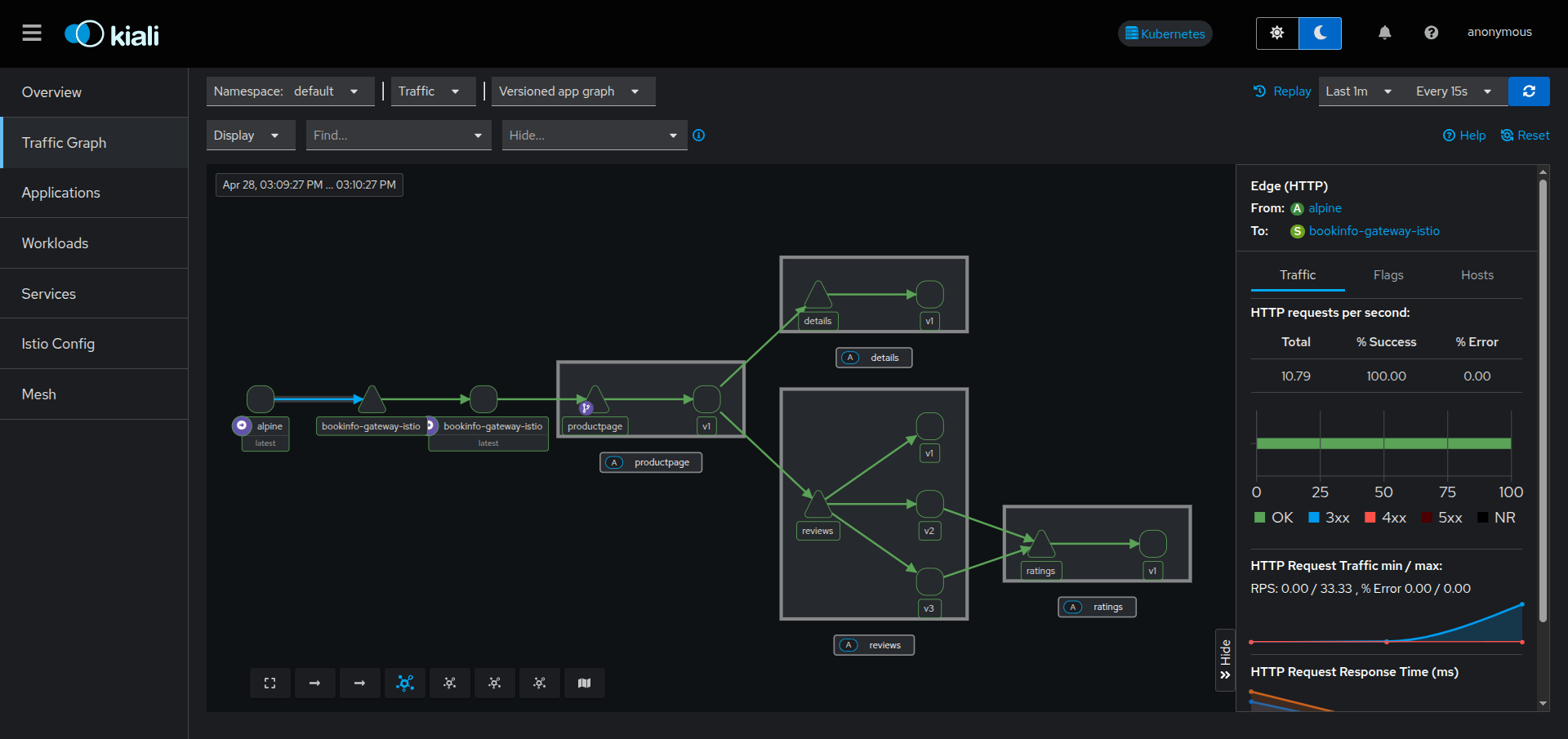Expand the Versioned app graph dropdown
The height and width of the screenshot is (739, 1568).
[x=572, y=91]
